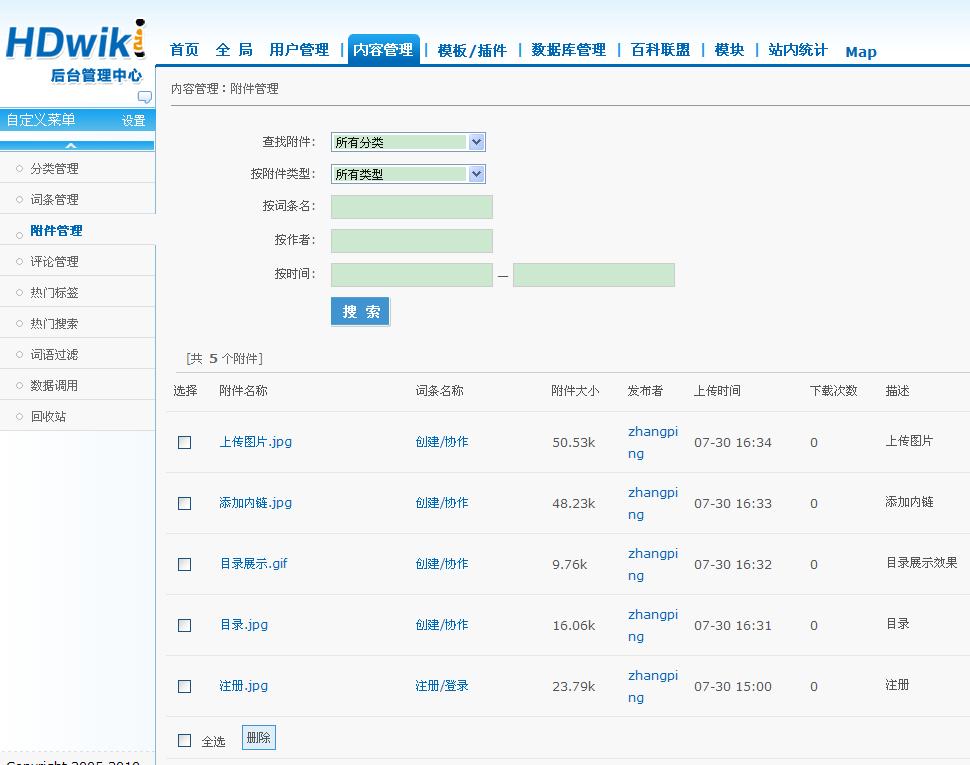Open the 首页 tab
This screenshot has height=765, width=970.
(x=184, y=49)
